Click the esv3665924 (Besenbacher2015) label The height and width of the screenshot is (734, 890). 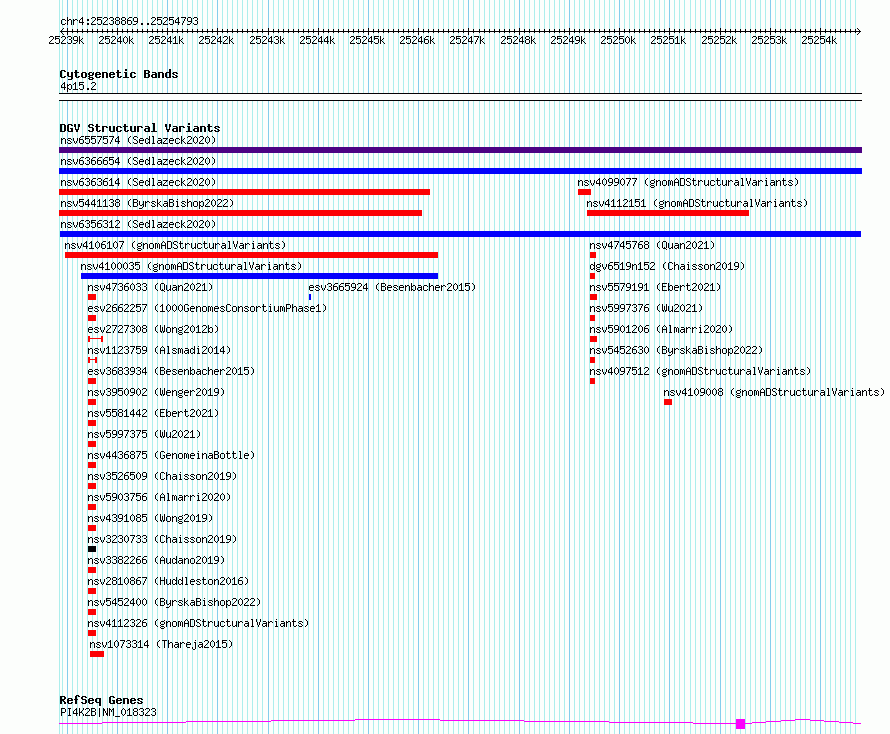[392, 287]
